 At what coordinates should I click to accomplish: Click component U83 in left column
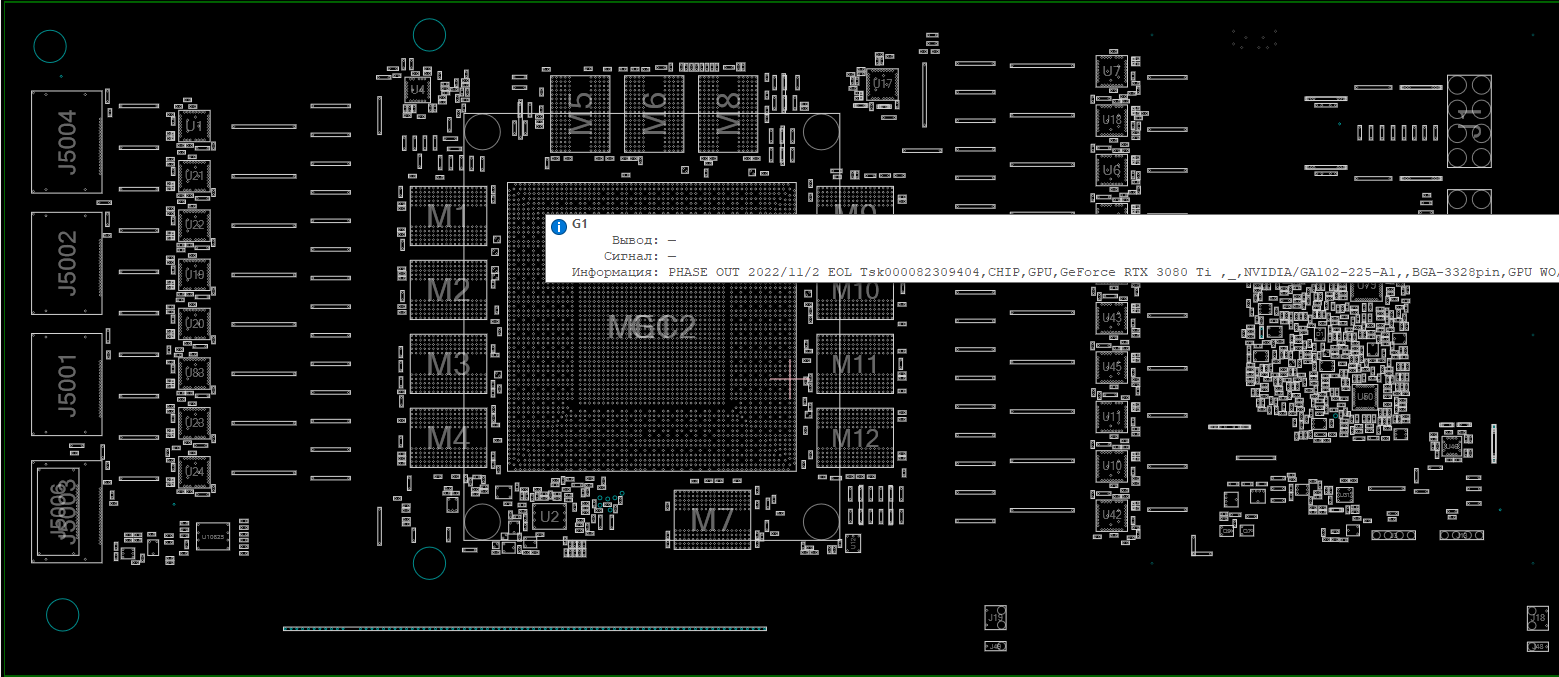194,373
